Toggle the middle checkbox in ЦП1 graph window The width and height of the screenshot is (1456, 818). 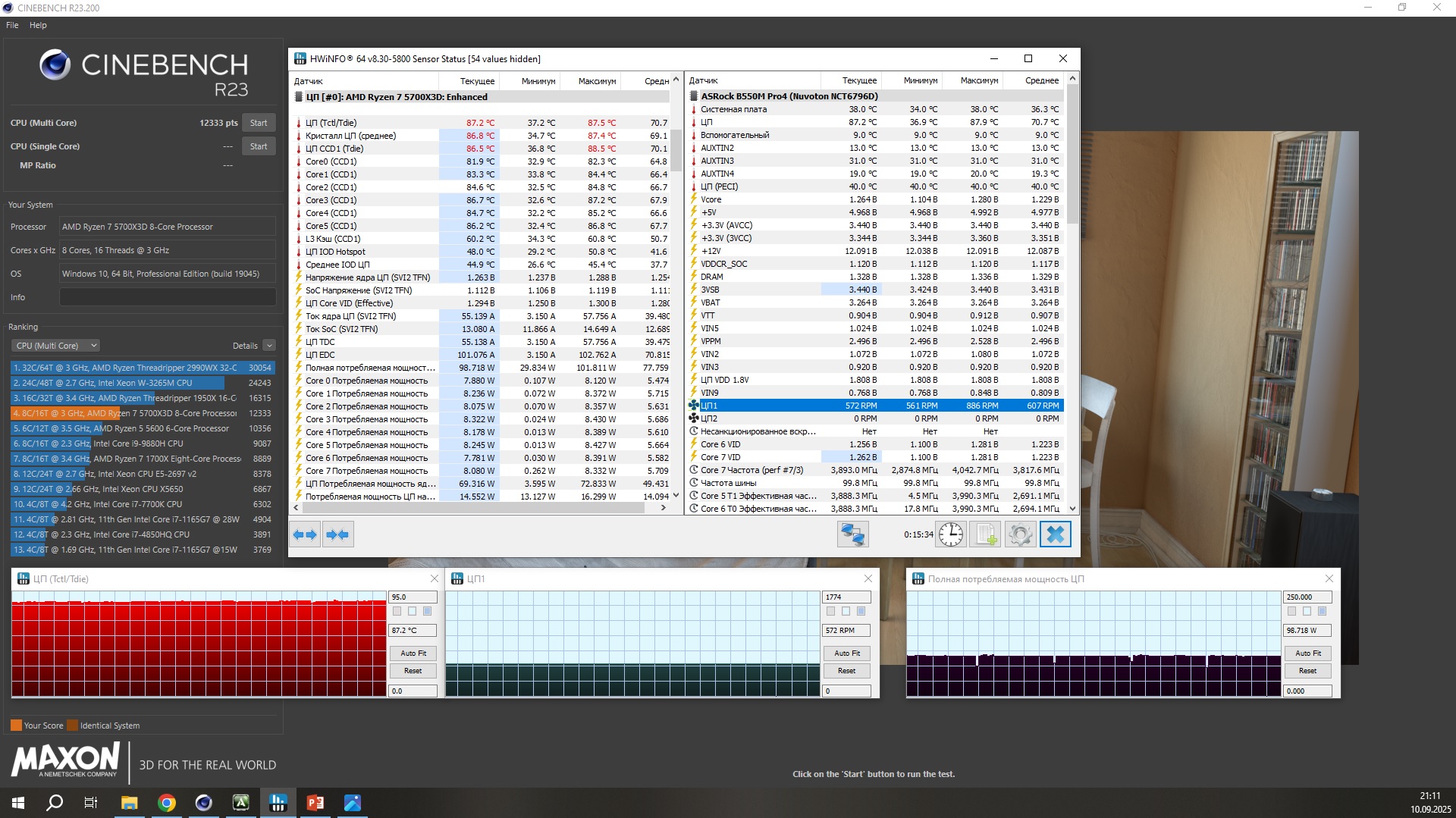click(x=846, y=611)
